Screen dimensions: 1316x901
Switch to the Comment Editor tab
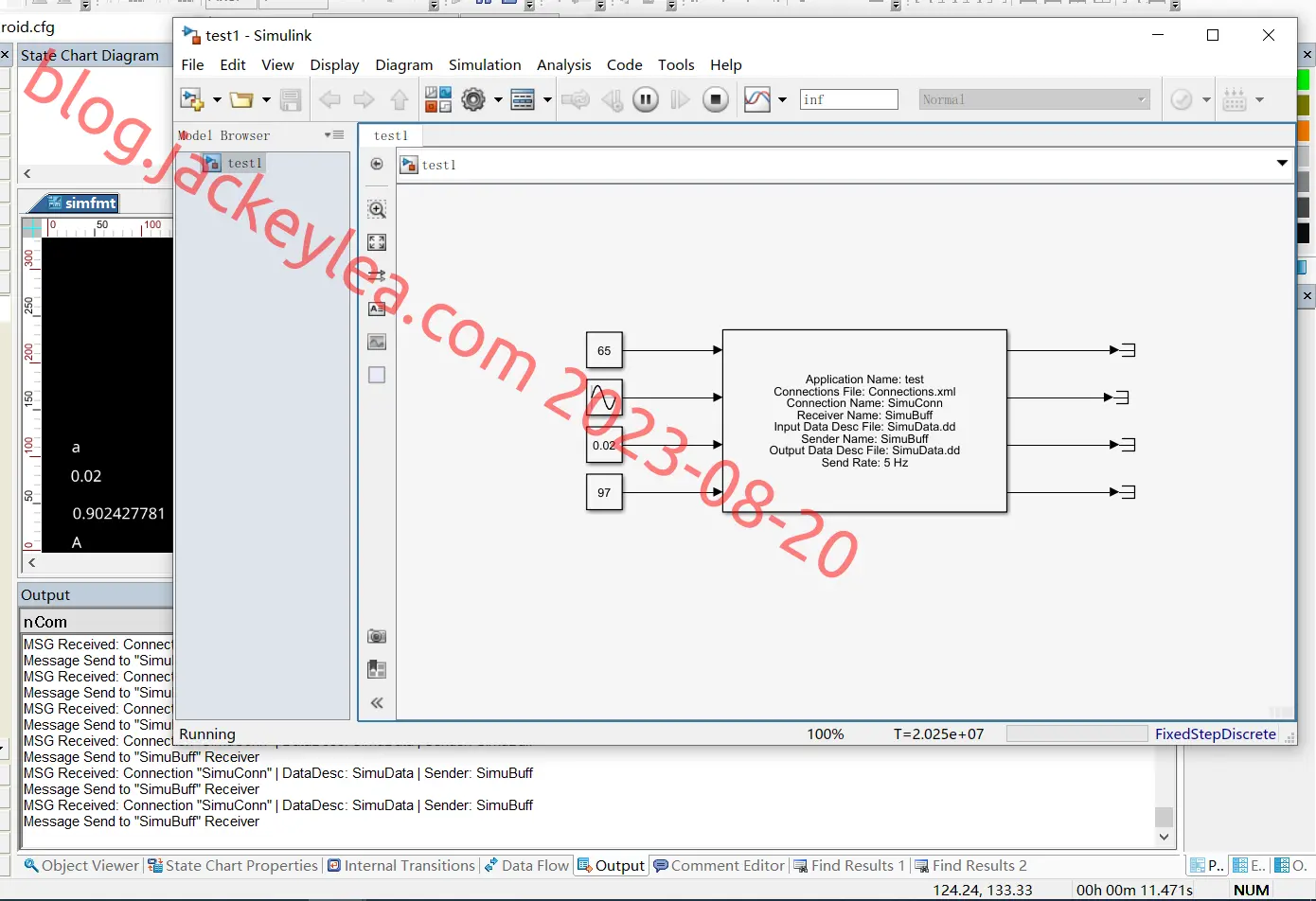point(720,865)
